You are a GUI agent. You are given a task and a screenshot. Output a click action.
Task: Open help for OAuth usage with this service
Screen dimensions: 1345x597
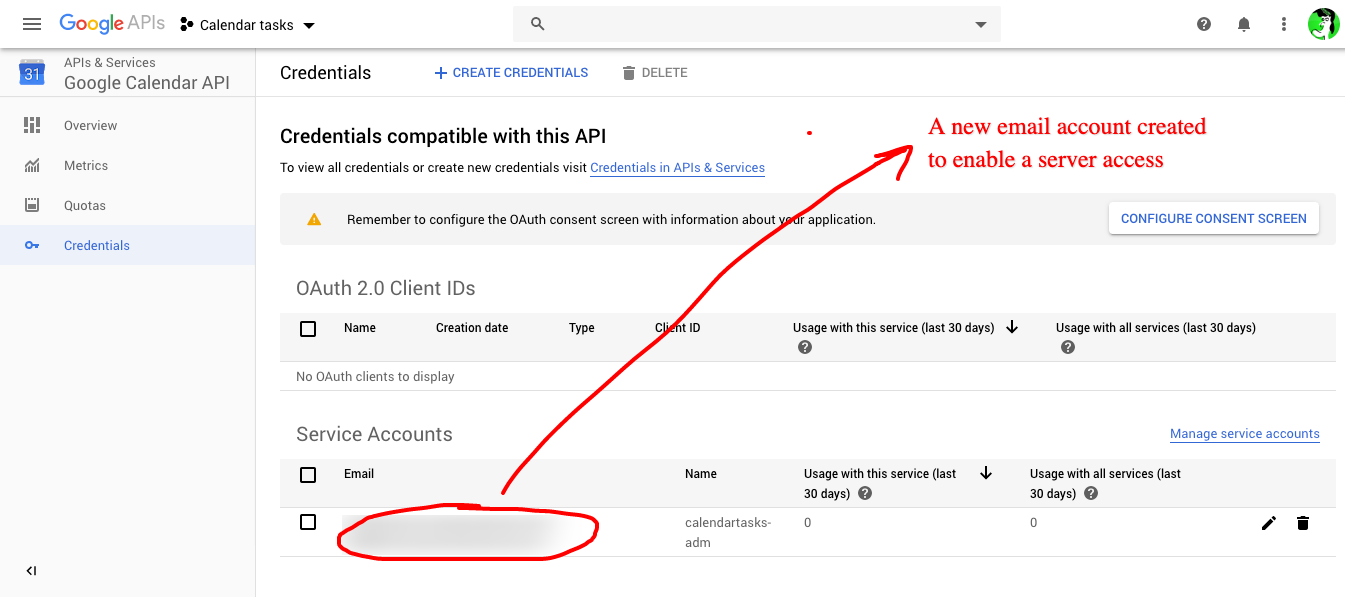click(805, 347)
